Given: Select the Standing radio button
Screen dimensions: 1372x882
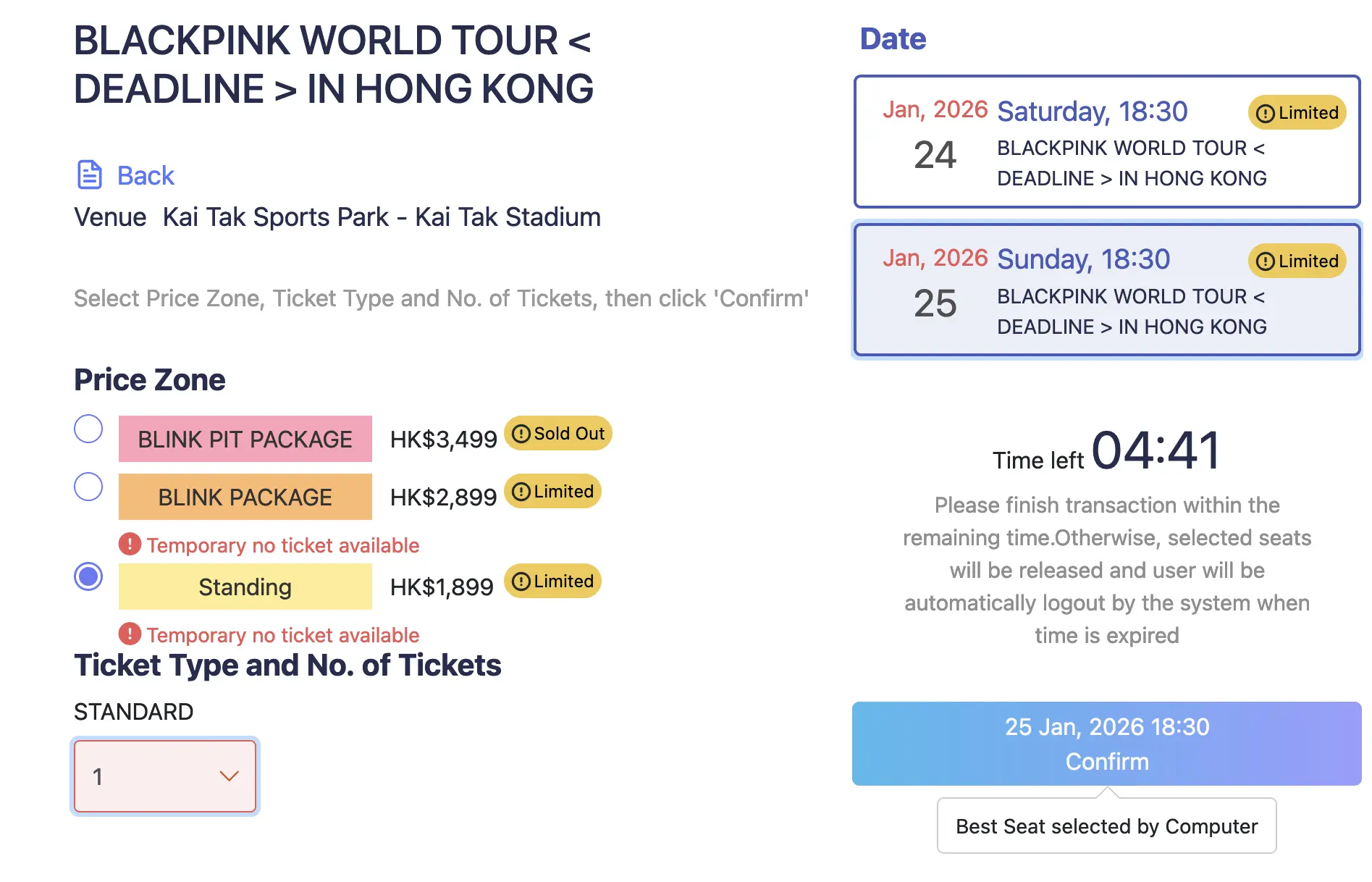Looking at the screenshot, I should (88, 576).
